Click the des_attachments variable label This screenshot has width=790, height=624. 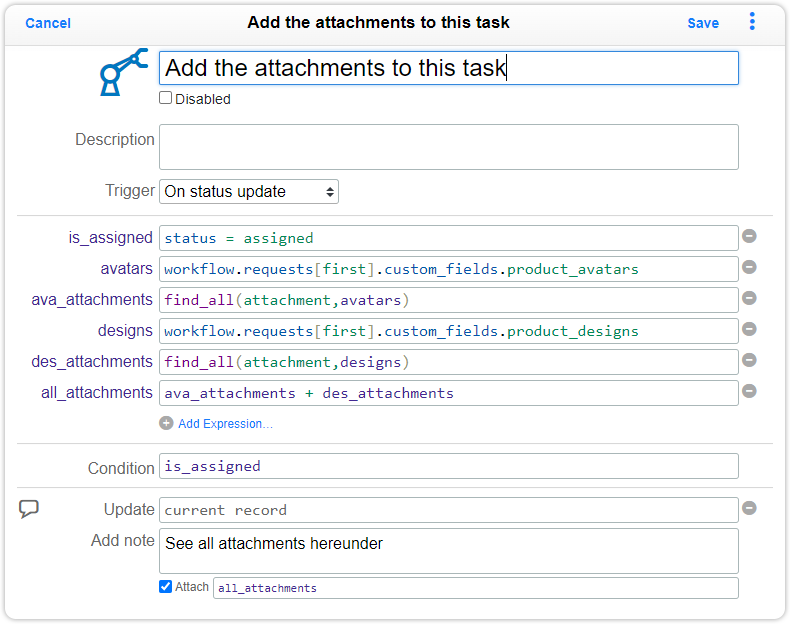pyautogui.click(x=92, y=361)
